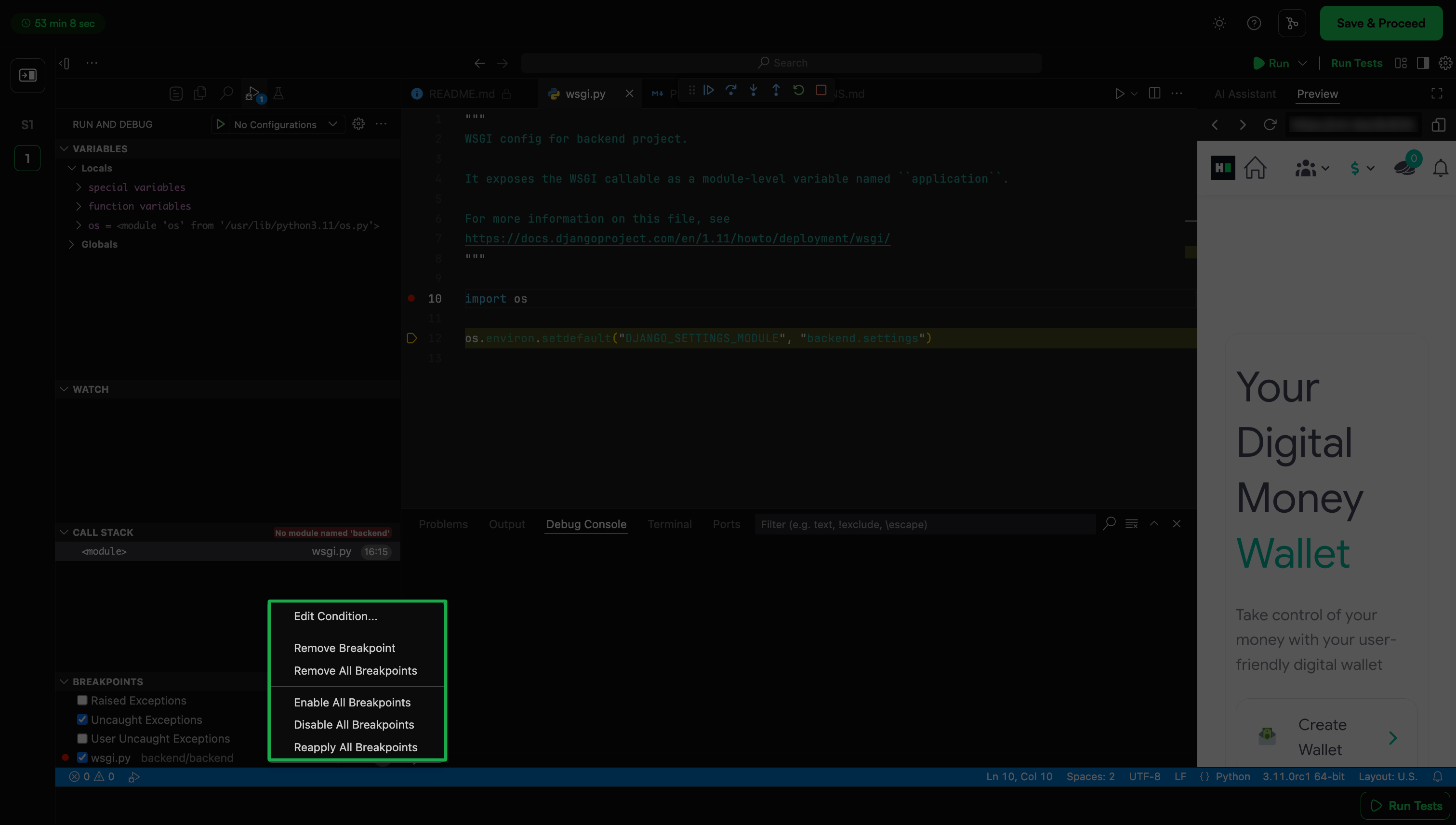Switch to the Terminal panel tab
1456x825 pixels.
[669, 524]
